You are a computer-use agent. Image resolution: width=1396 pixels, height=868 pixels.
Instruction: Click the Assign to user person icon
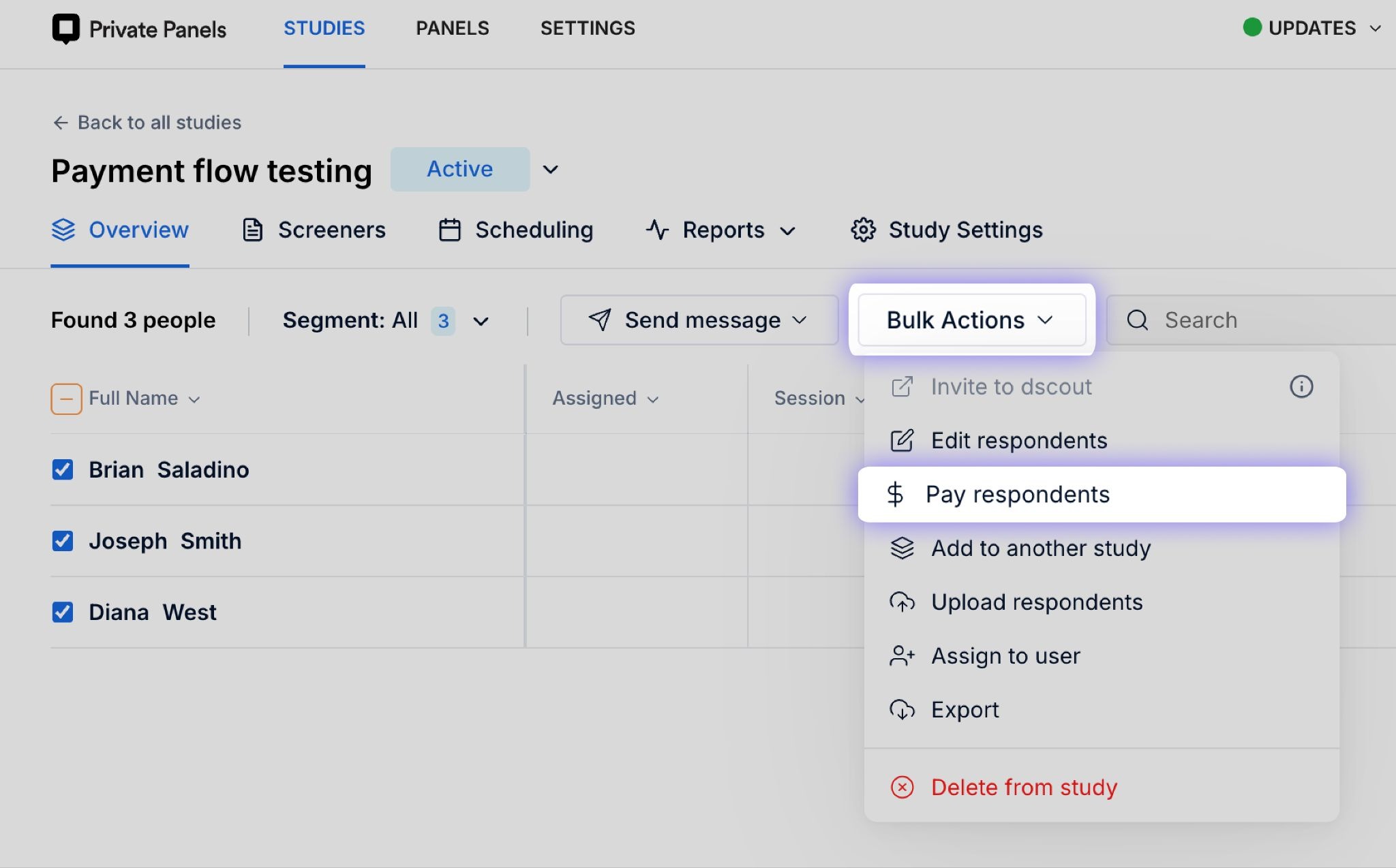(902, 656)
